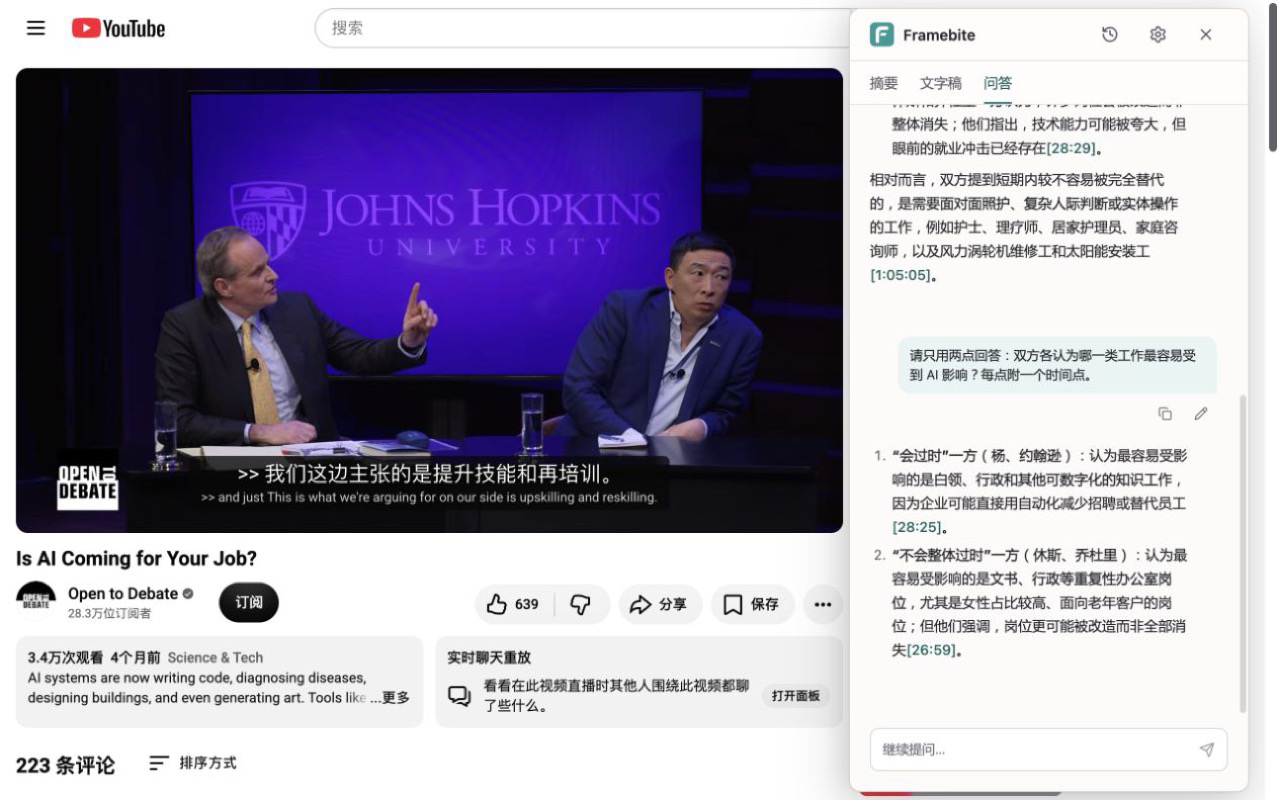Click the Framebite panel scrollbar

point(1243,553)
